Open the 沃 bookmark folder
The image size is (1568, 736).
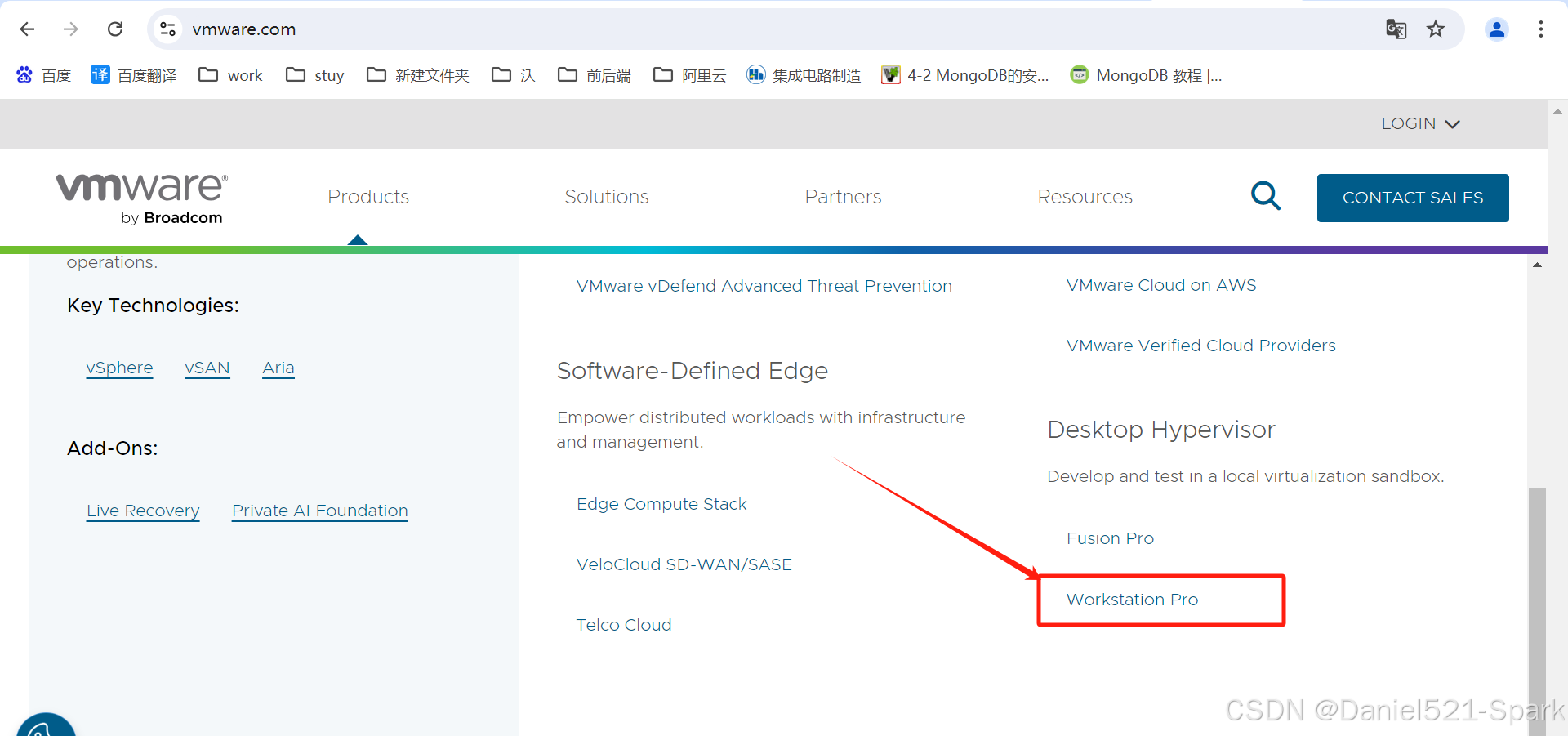click(514, 75)
